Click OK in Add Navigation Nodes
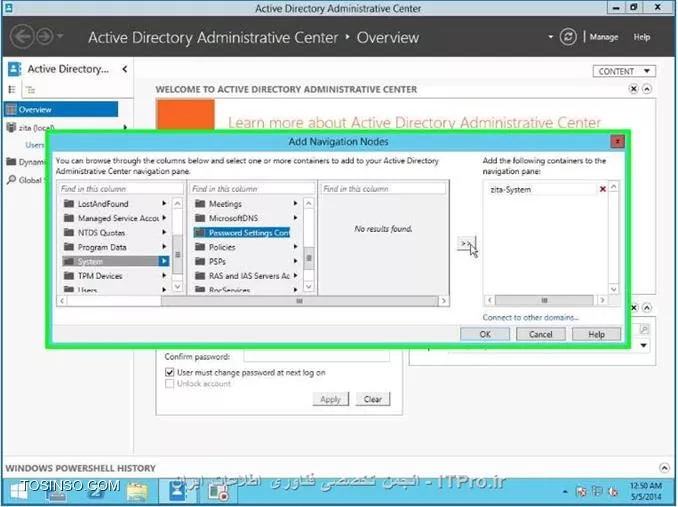 (485, 334)
